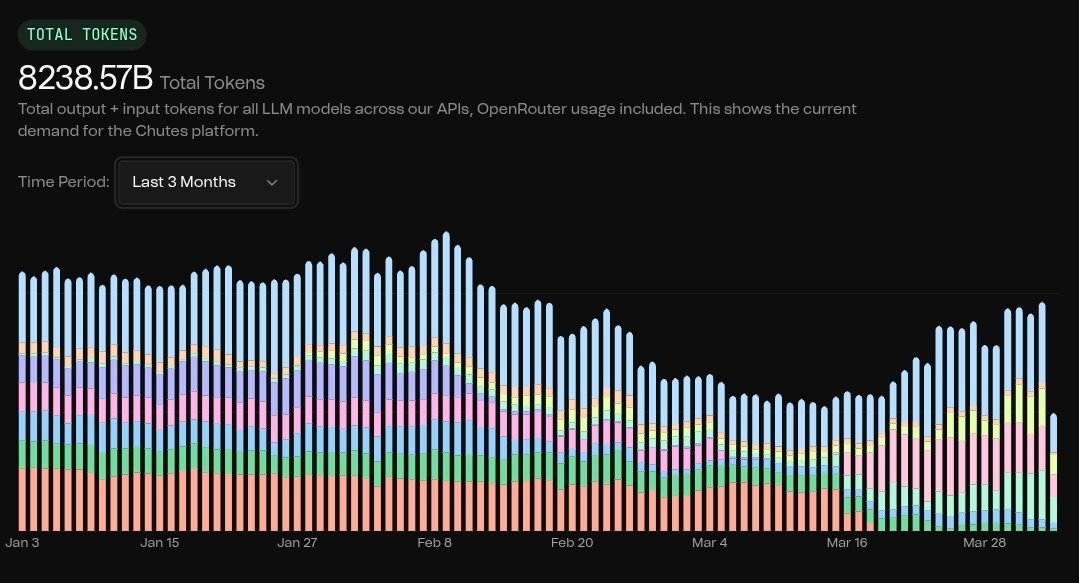Viewport: 1079px width, 583px height.
Task: Click the Jan 3 axis label
Action: coord(22,542)
